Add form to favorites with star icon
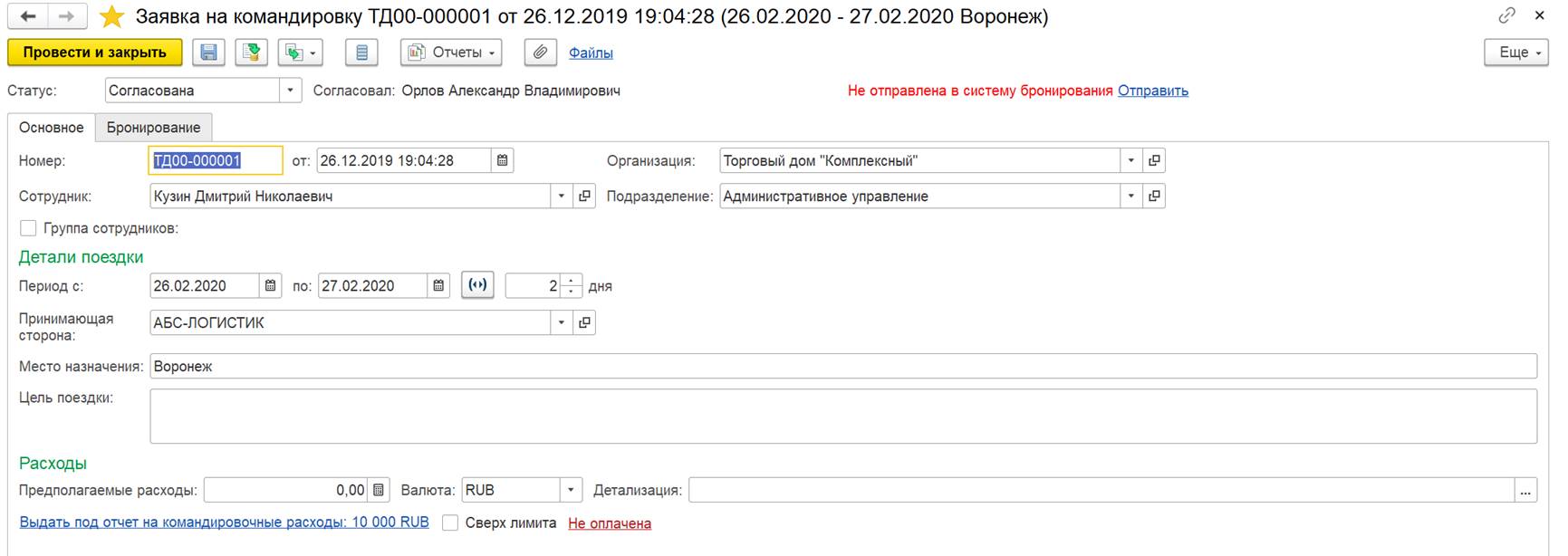The width and height of the screenshot is (1568, 556). [111, 16]
